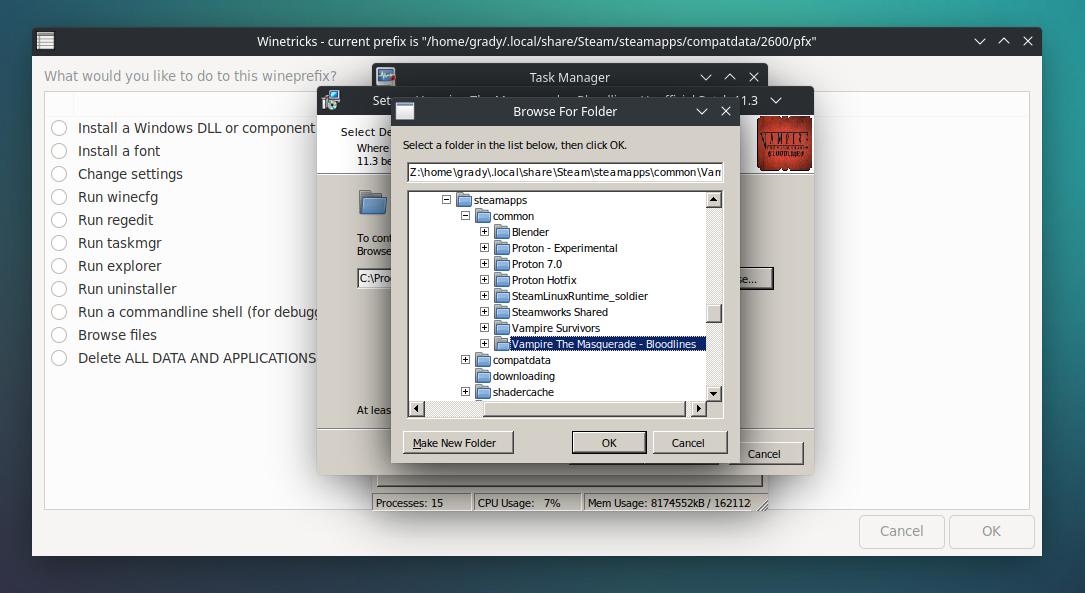Click the vertical scrollbar thumb in folder tree

coord(713,313)
